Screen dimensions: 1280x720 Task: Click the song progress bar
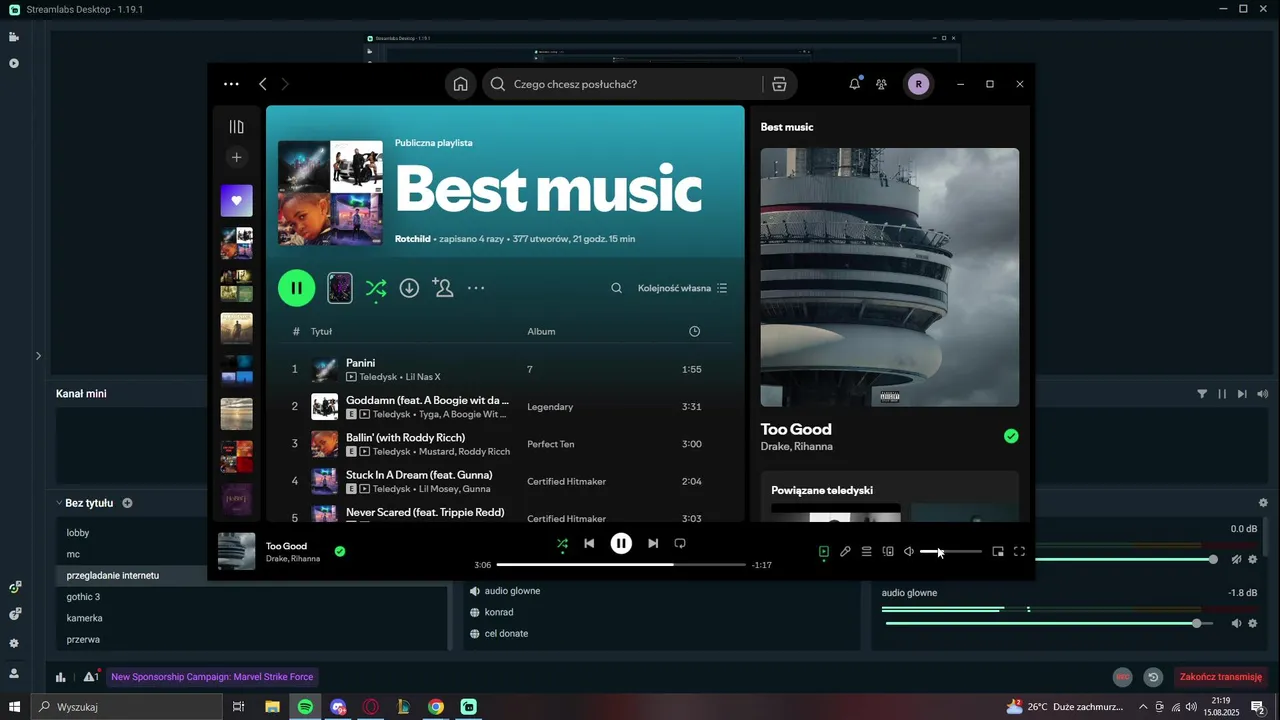[x=621, y=565]
